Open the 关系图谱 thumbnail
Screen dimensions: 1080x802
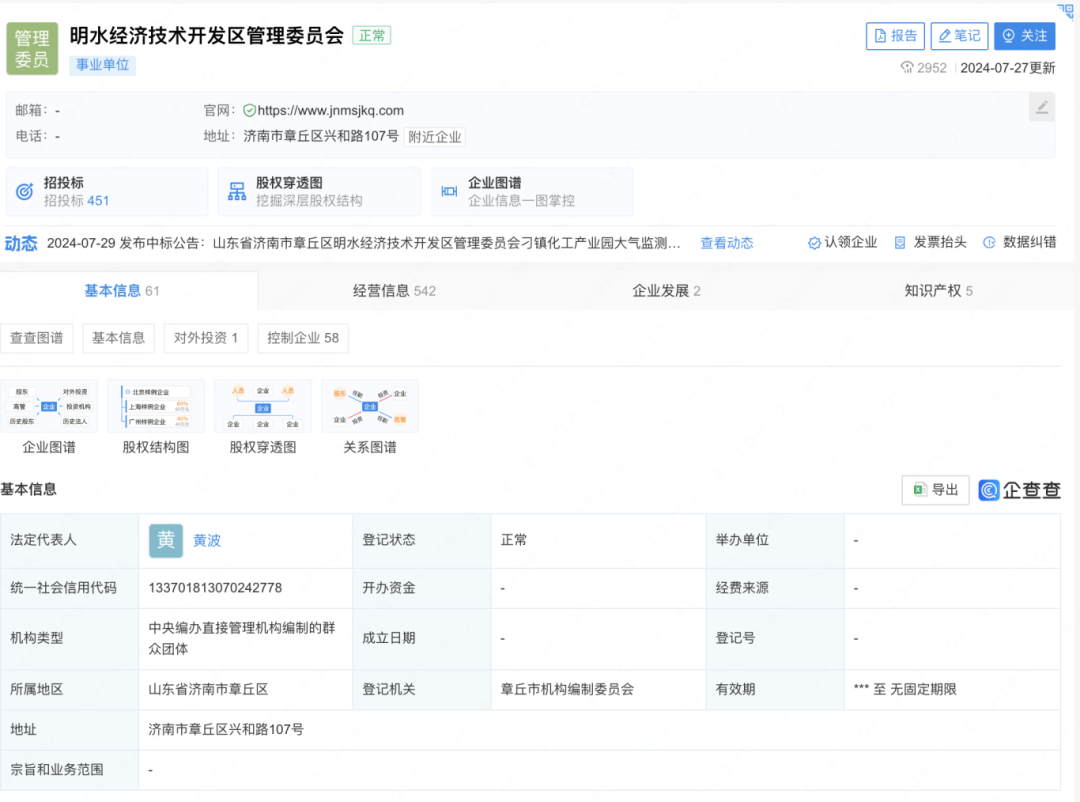pos(370,407)
